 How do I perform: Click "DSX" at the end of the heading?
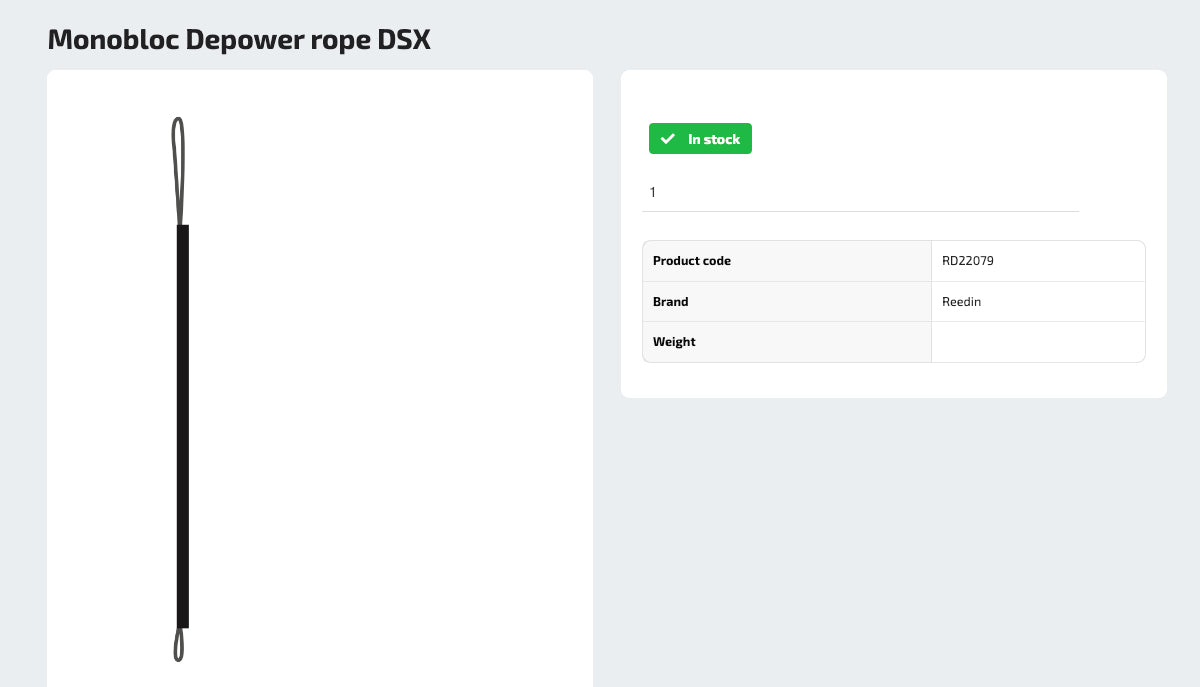click(405, 40)
